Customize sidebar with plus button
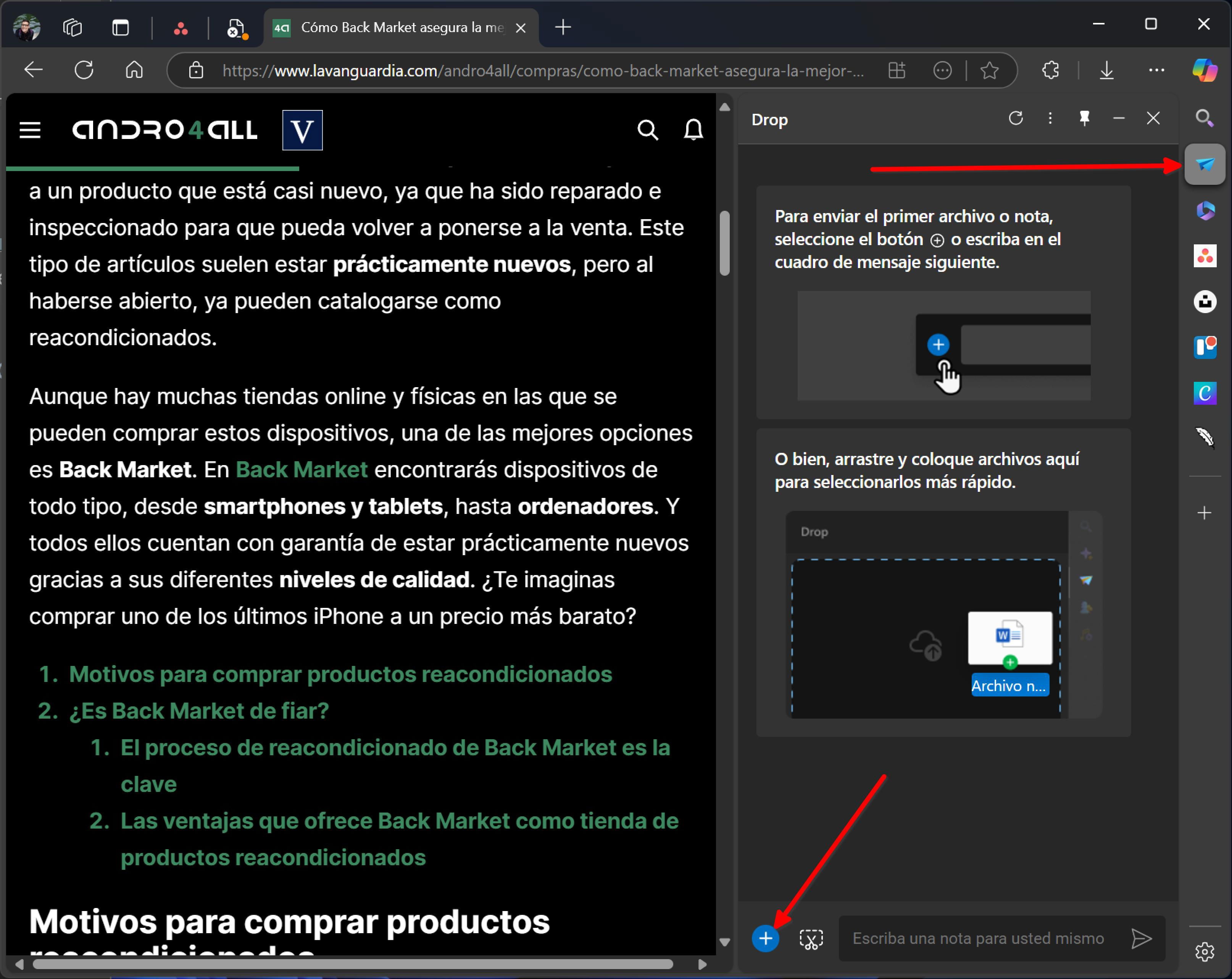 (x=1205, y=513)
